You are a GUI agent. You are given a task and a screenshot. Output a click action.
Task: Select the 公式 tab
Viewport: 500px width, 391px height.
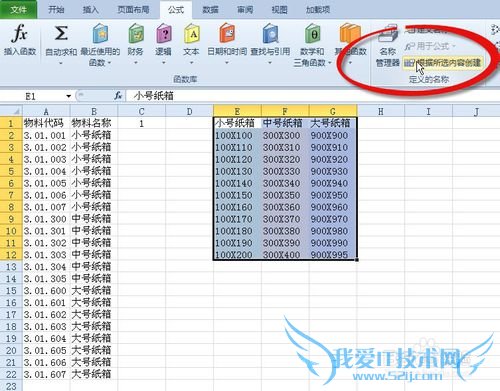(x=176, y=9)
